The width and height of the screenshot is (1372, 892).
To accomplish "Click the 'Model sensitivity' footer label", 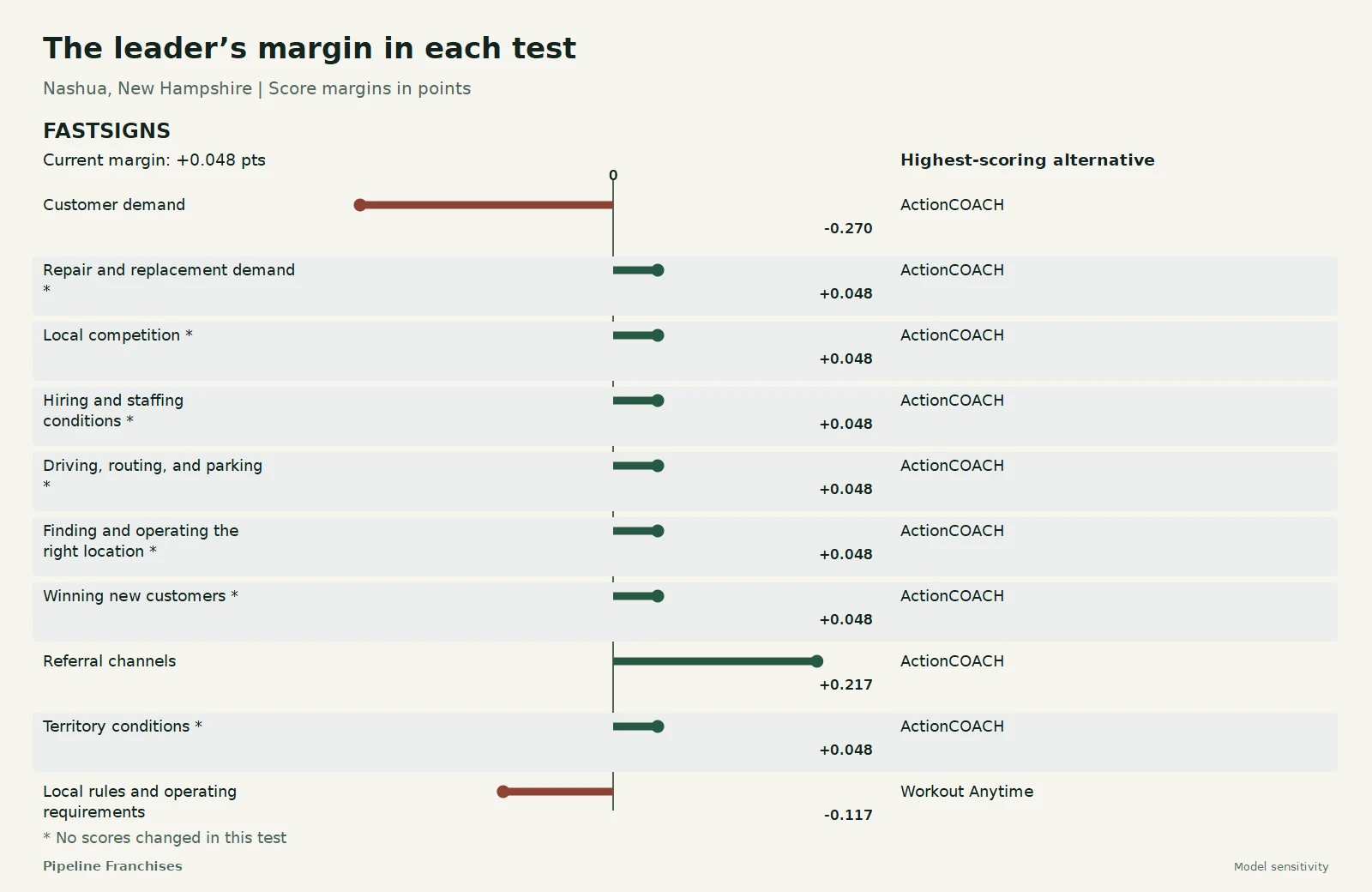I will coord(1281,867).
